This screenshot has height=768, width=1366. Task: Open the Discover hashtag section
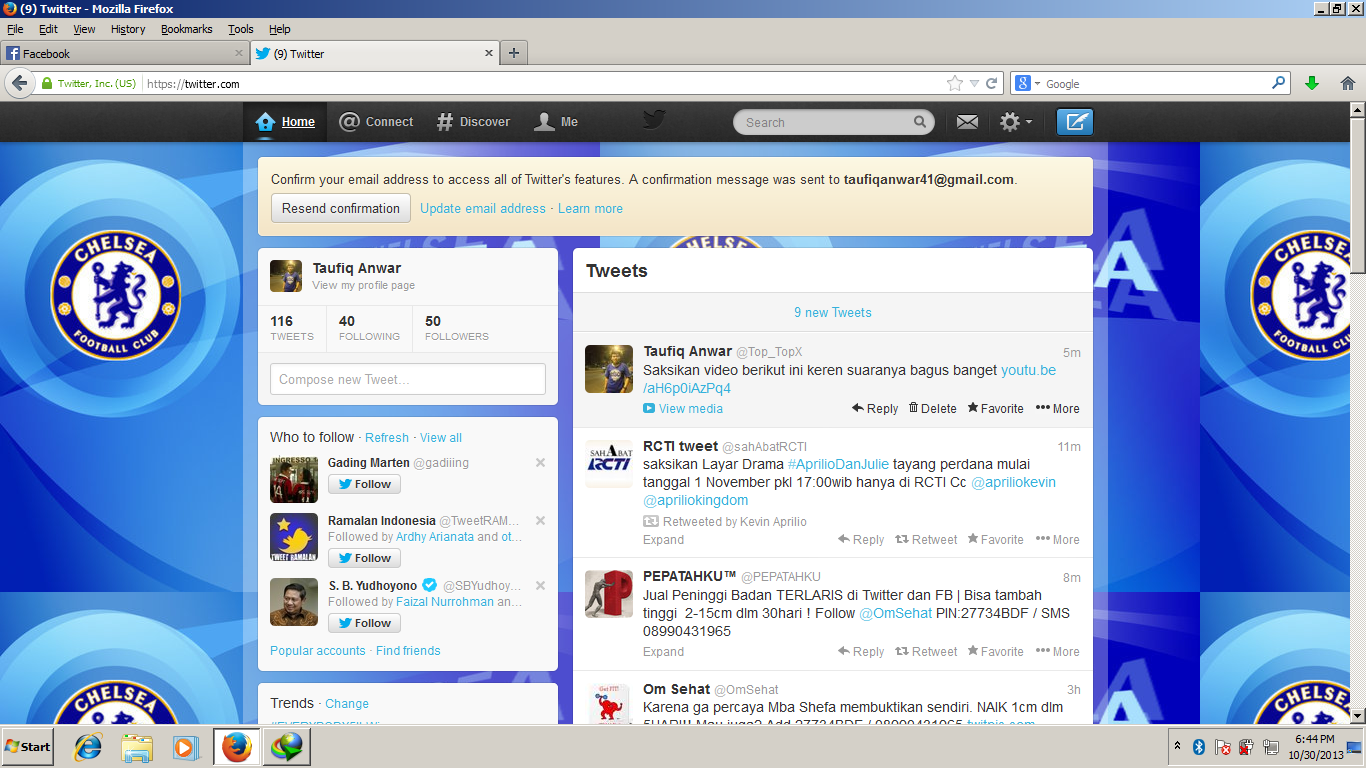pos(473,122)
